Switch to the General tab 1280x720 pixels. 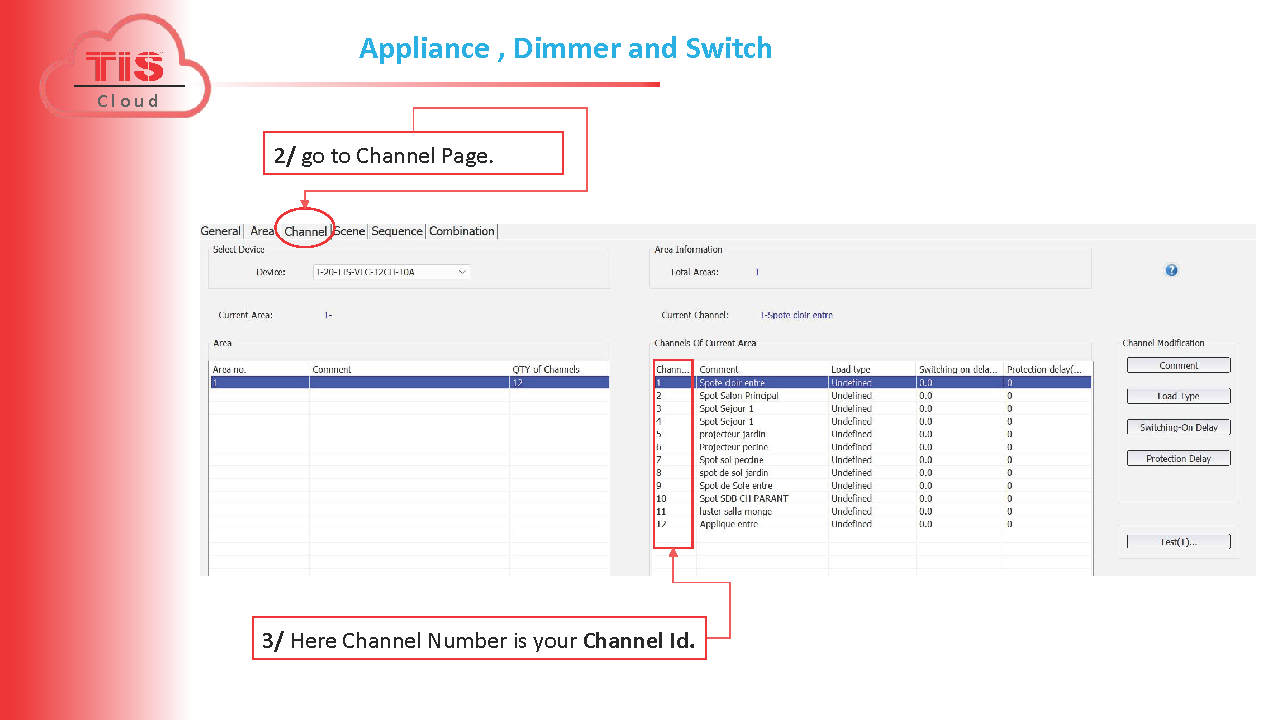point(220,231)
